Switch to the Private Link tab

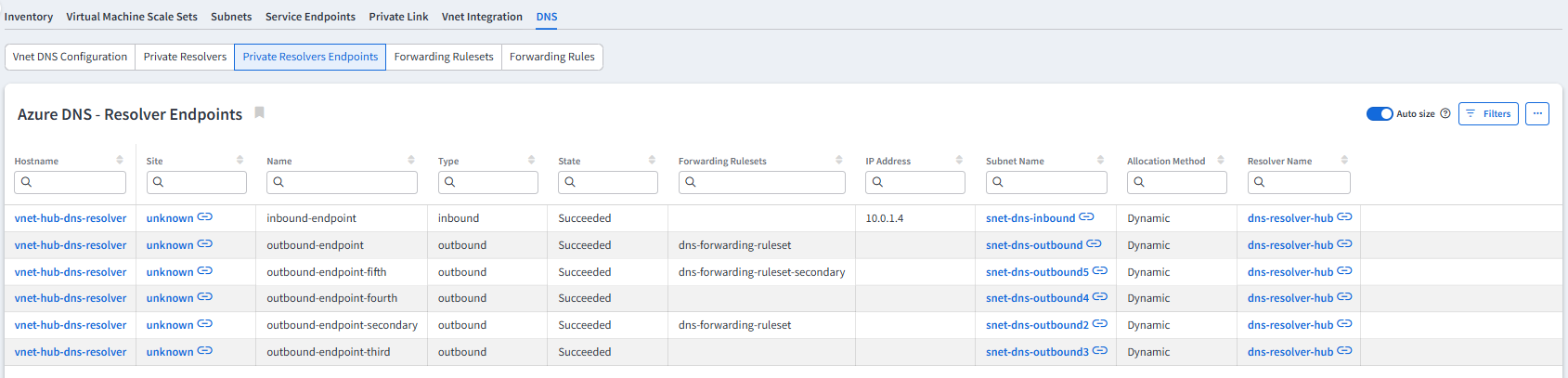tap(398, 17)
